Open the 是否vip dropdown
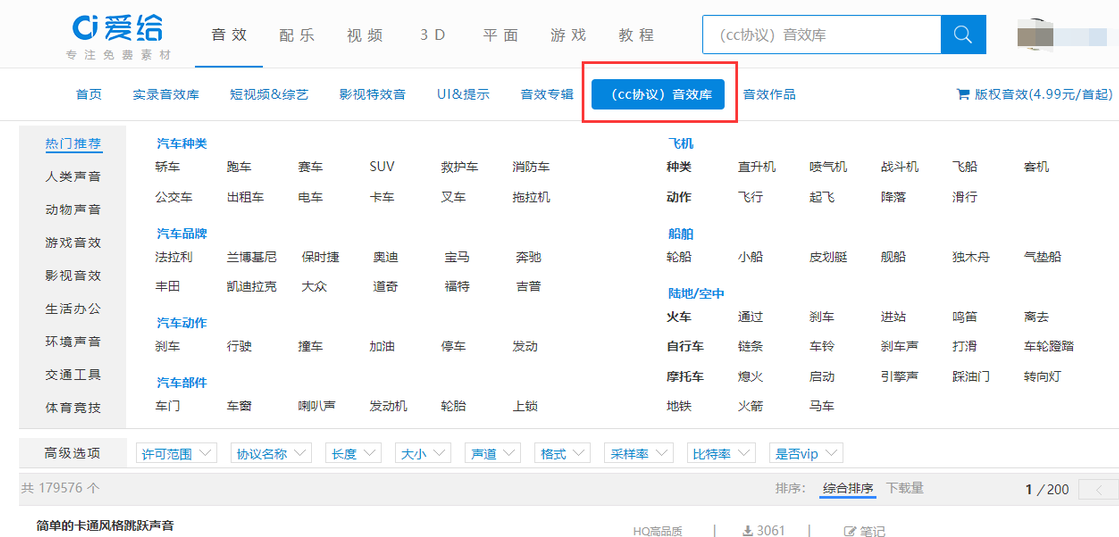This screenshot has height=537, width=1119. (x=806, y=453)
